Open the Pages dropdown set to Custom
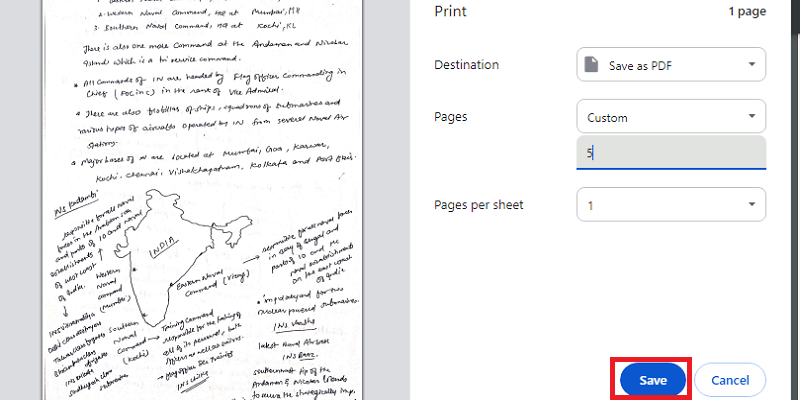 [x=671, y=117]
